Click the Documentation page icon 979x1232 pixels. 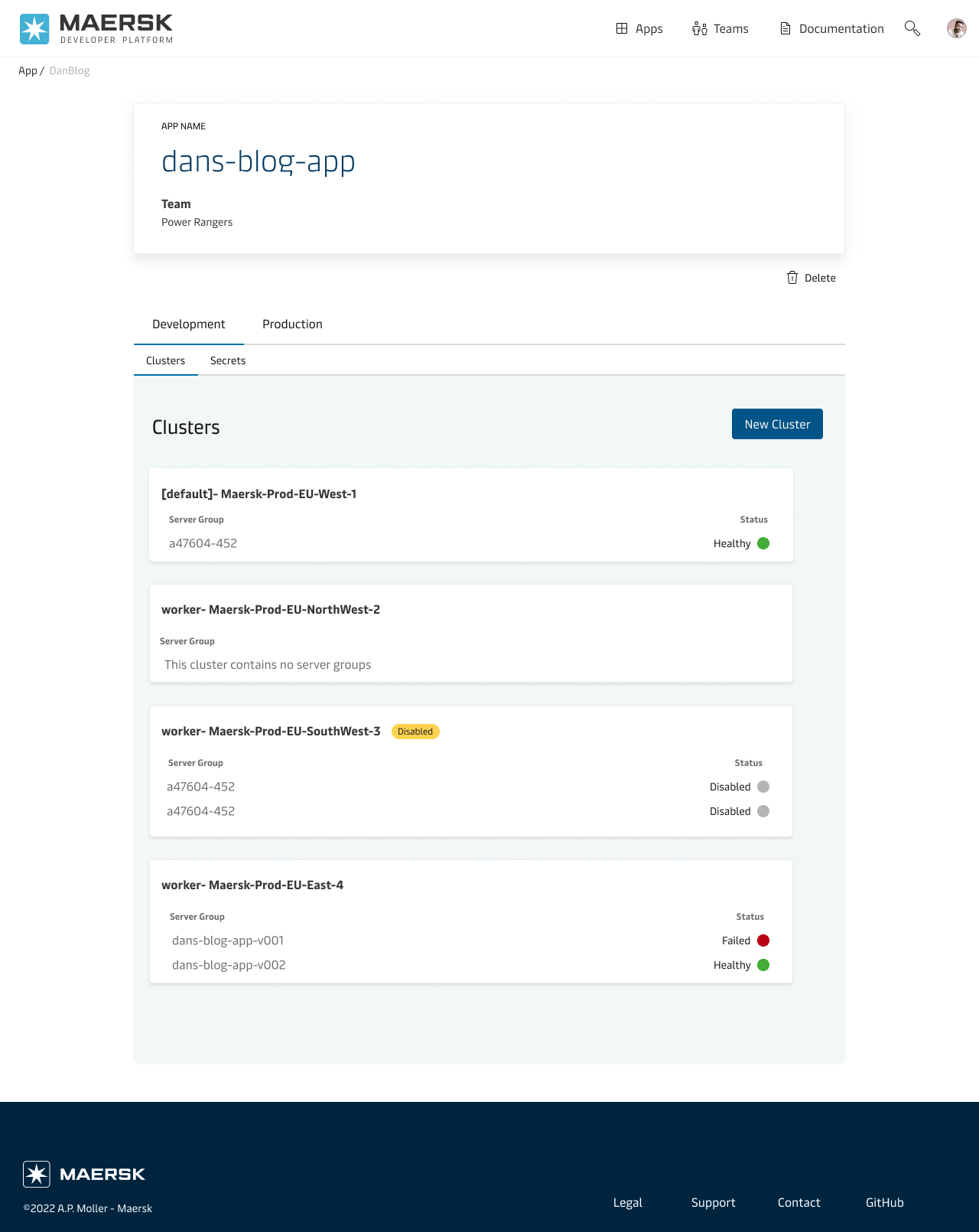(x=785, y=28)
